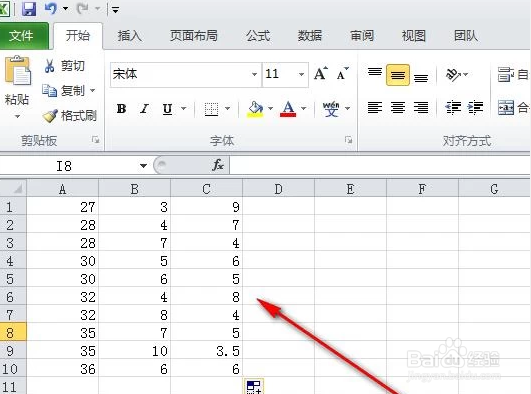531x394 pixels.
Task: Click the Redo arrow icon
Action: pyautogui.click(x=82, y=9)
